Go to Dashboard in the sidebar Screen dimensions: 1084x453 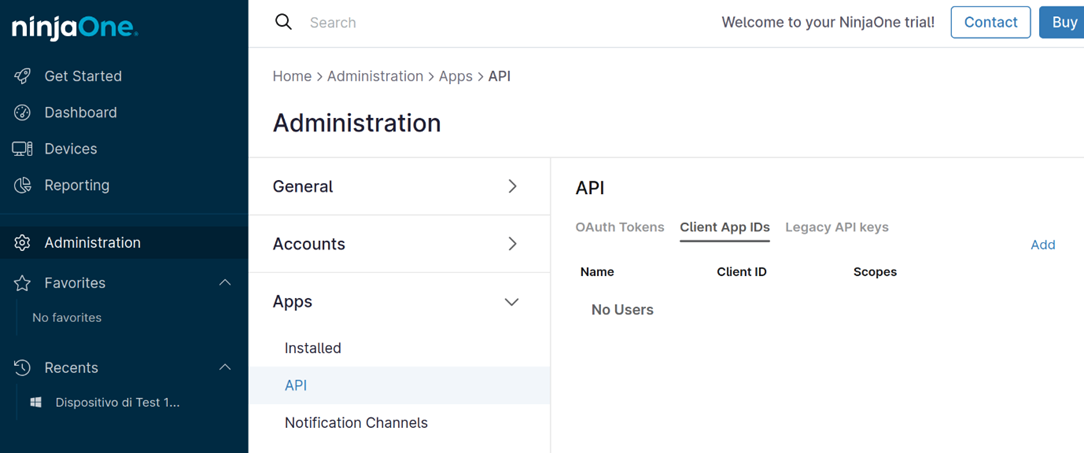[80, 112]
